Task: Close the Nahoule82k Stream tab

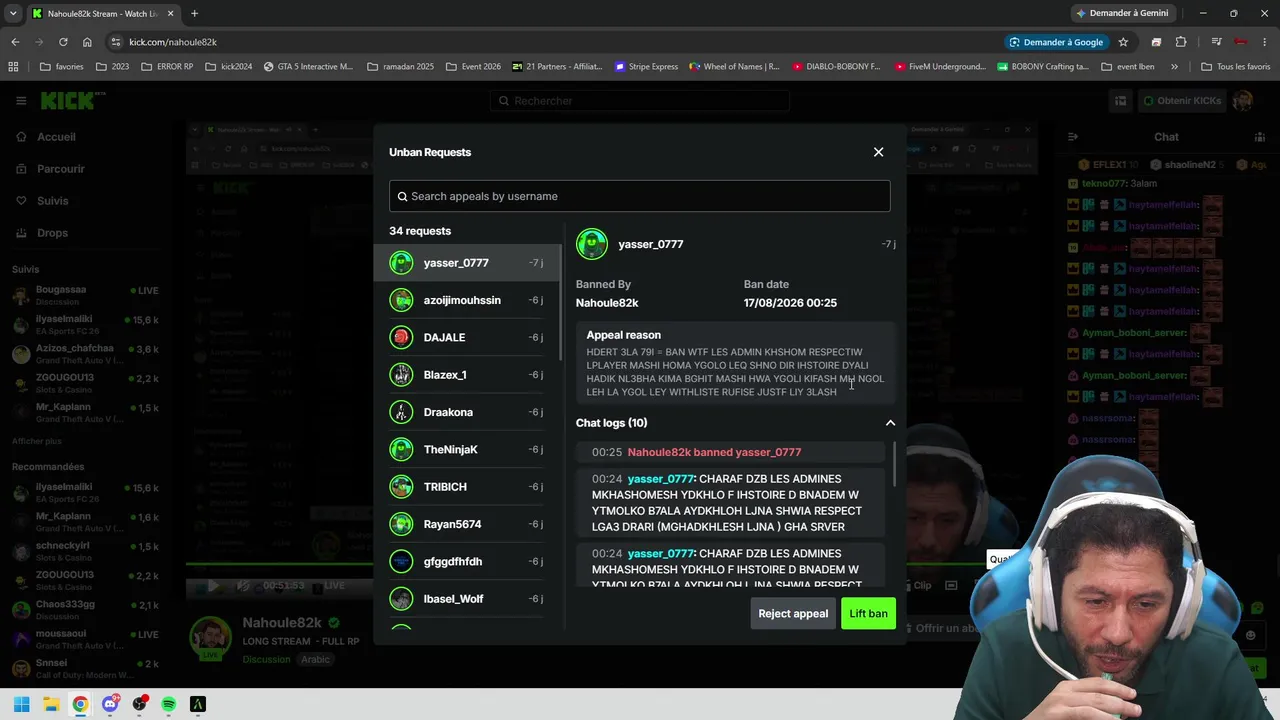Action: click(170, 14)
